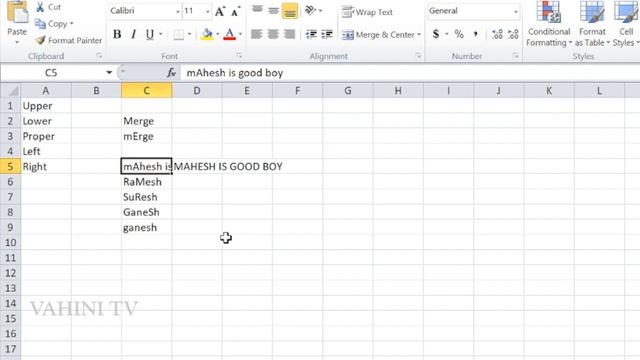
Task: Click the Name Box showing C5
Action: pos(52,73)
